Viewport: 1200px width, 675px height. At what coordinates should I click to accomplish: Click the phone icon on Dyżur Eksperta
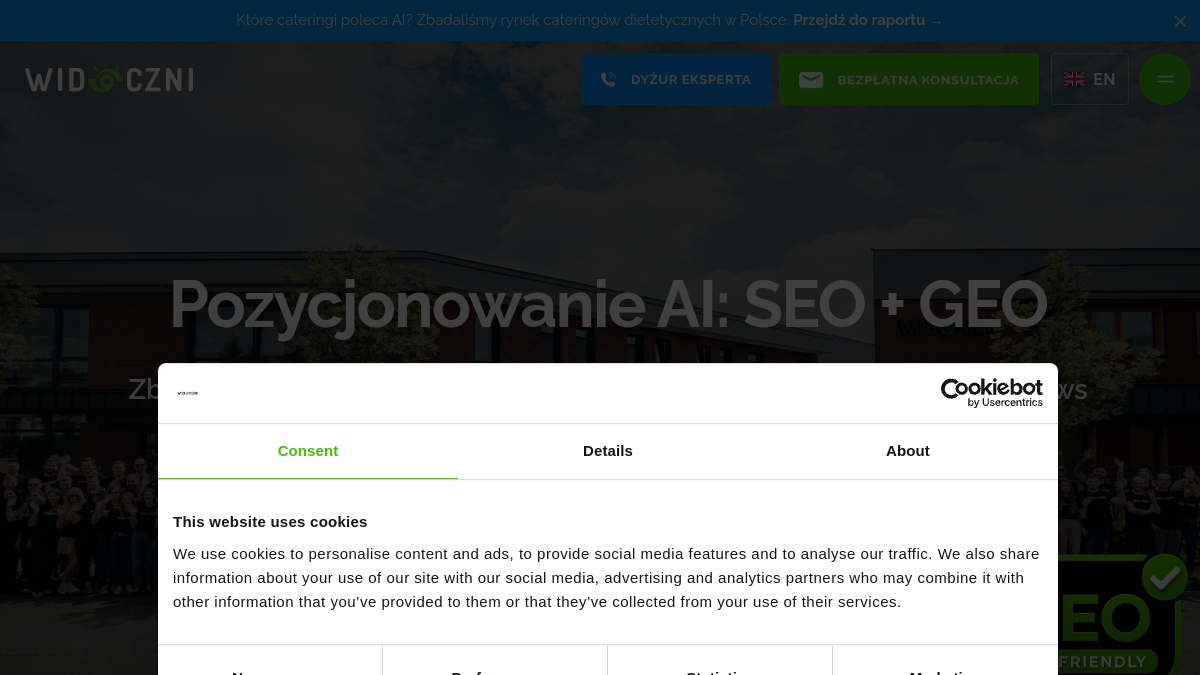click(608, 80)
